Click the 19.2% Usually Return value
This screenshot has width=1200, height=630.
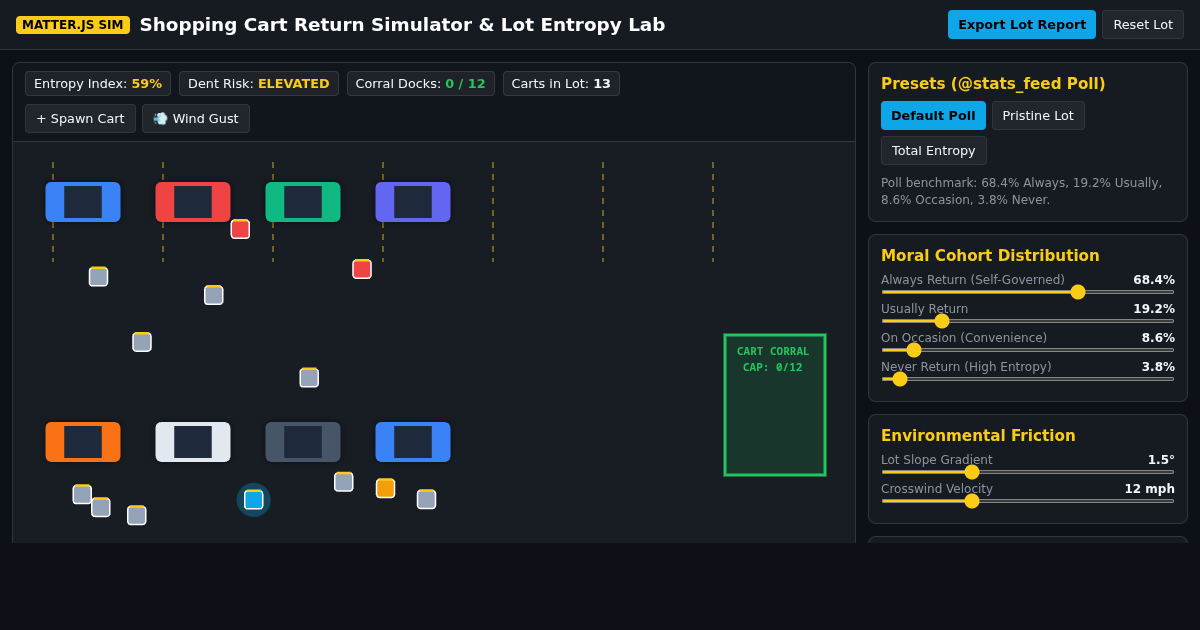point(1154,309)
